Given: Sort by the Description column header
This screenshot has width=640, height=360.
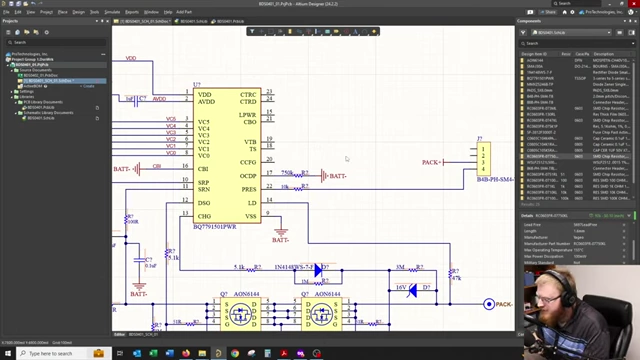Looking at the screenshot, I should pos(603,54).
